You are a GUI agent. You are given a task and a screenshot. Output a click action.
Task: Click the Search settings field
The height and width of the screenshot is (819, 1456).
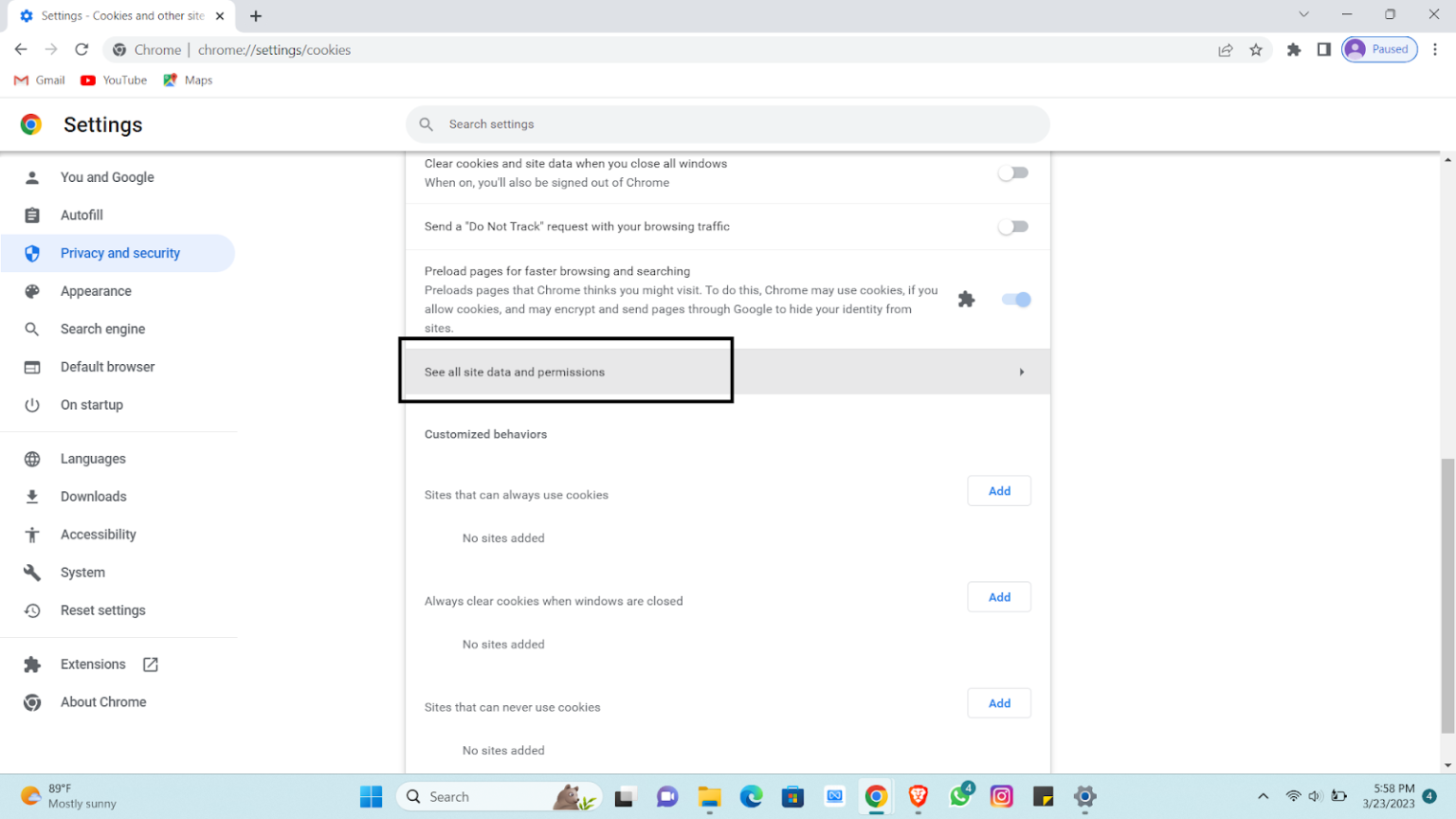[727, 124]
